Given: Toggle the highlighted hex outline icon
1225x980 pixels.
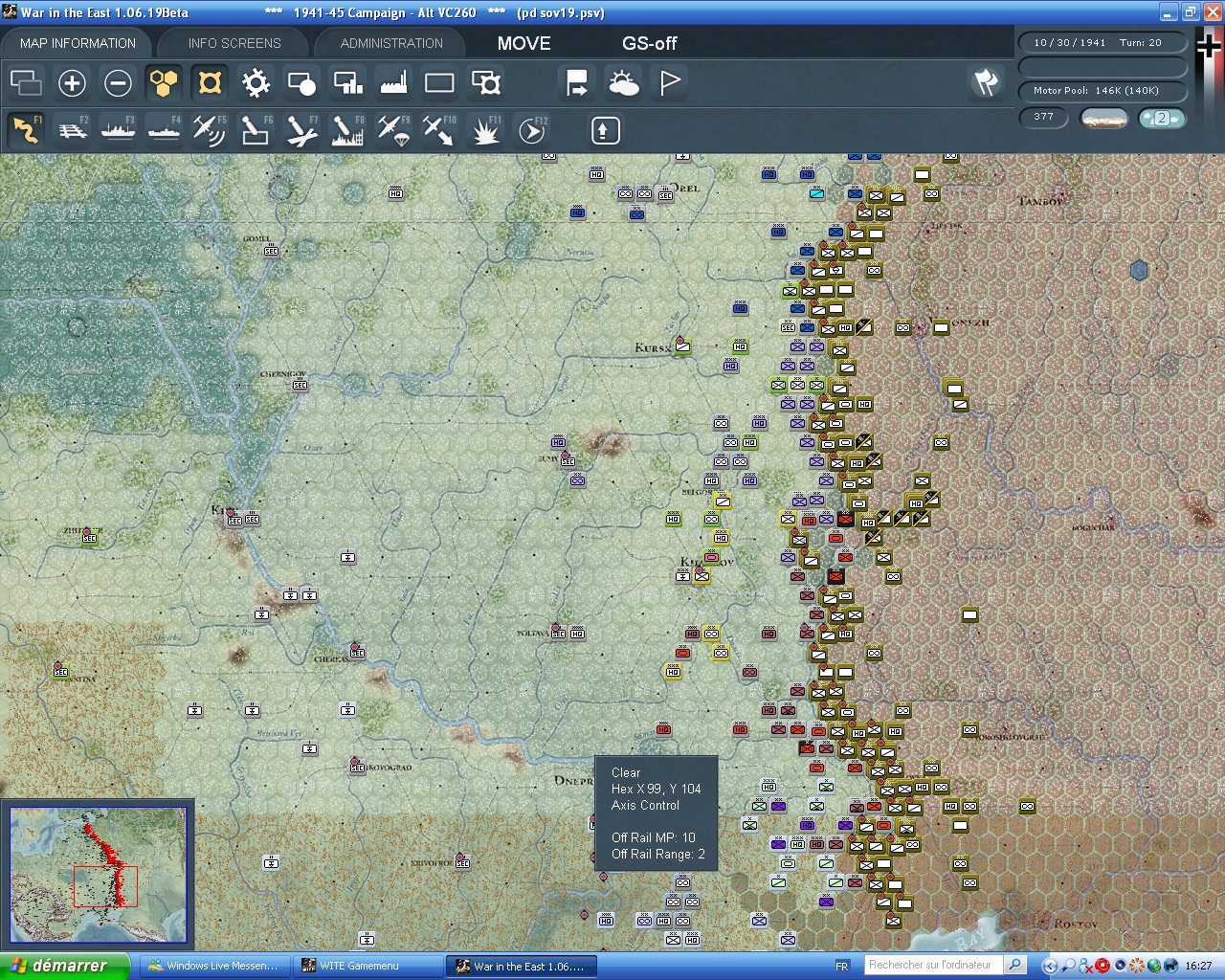Looking at the screenshot, I should (x=209, y=83).
